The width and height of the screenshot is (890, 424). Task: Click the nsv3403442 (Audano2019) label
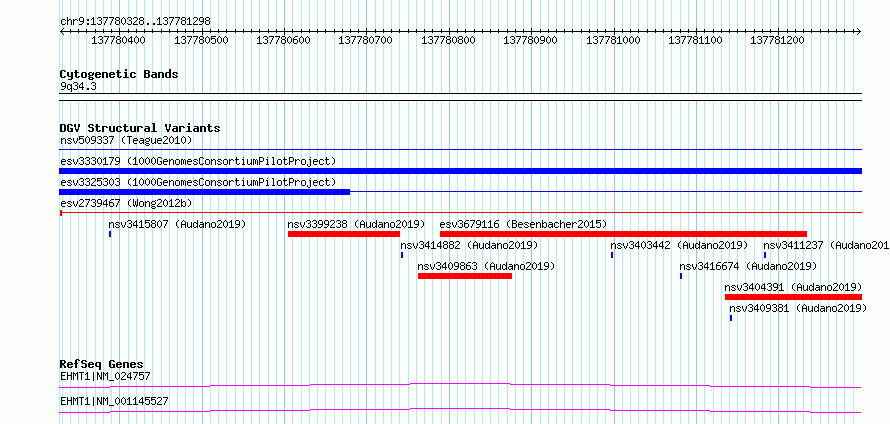coord(679,245)
